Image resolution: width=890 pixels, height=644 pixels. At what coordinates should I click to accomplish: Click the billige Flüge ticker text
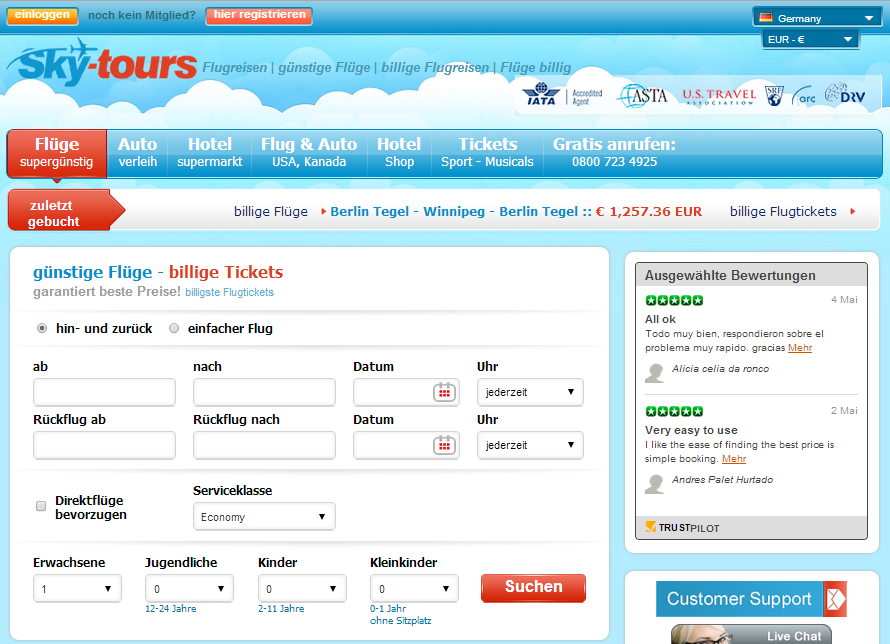[x=271, y=212]
